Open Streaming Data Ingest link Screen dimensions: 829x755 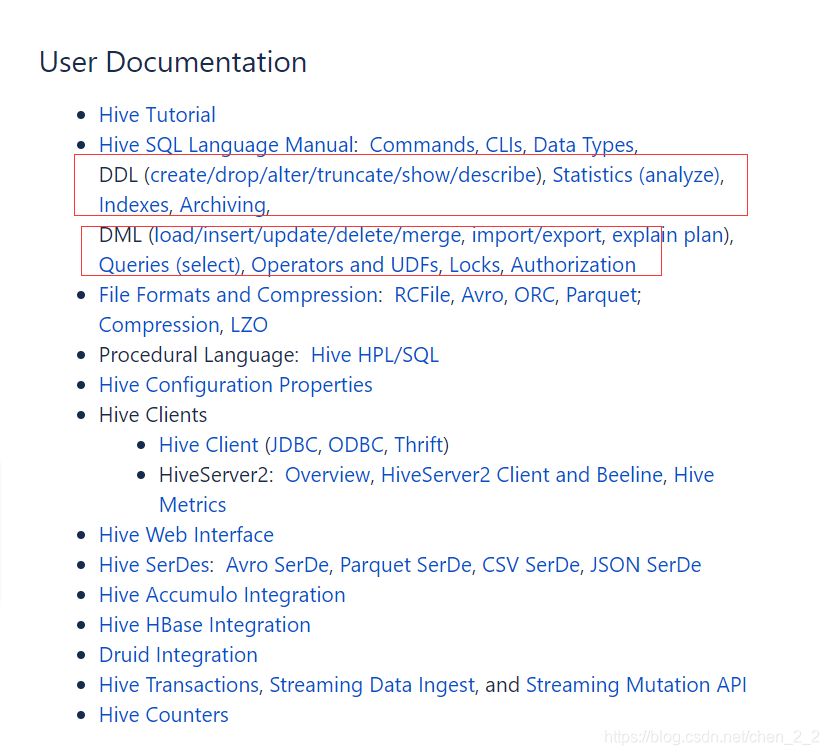pos(372,685)
